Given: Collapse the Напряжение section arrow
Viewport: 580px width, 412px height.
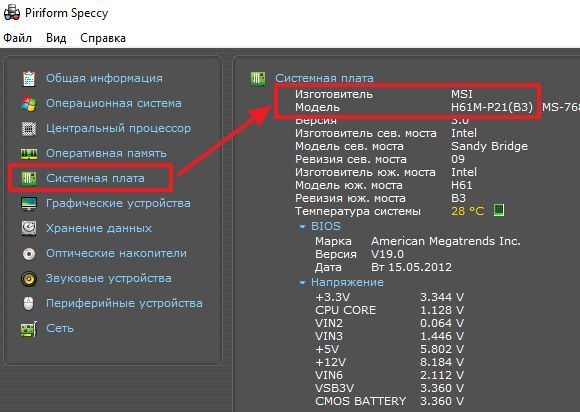Looking at the screenshot, I should point(302,283).
